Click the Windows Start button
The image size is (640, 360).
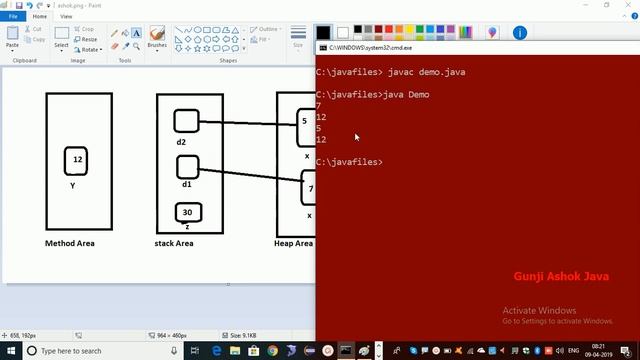click(11, 351)
